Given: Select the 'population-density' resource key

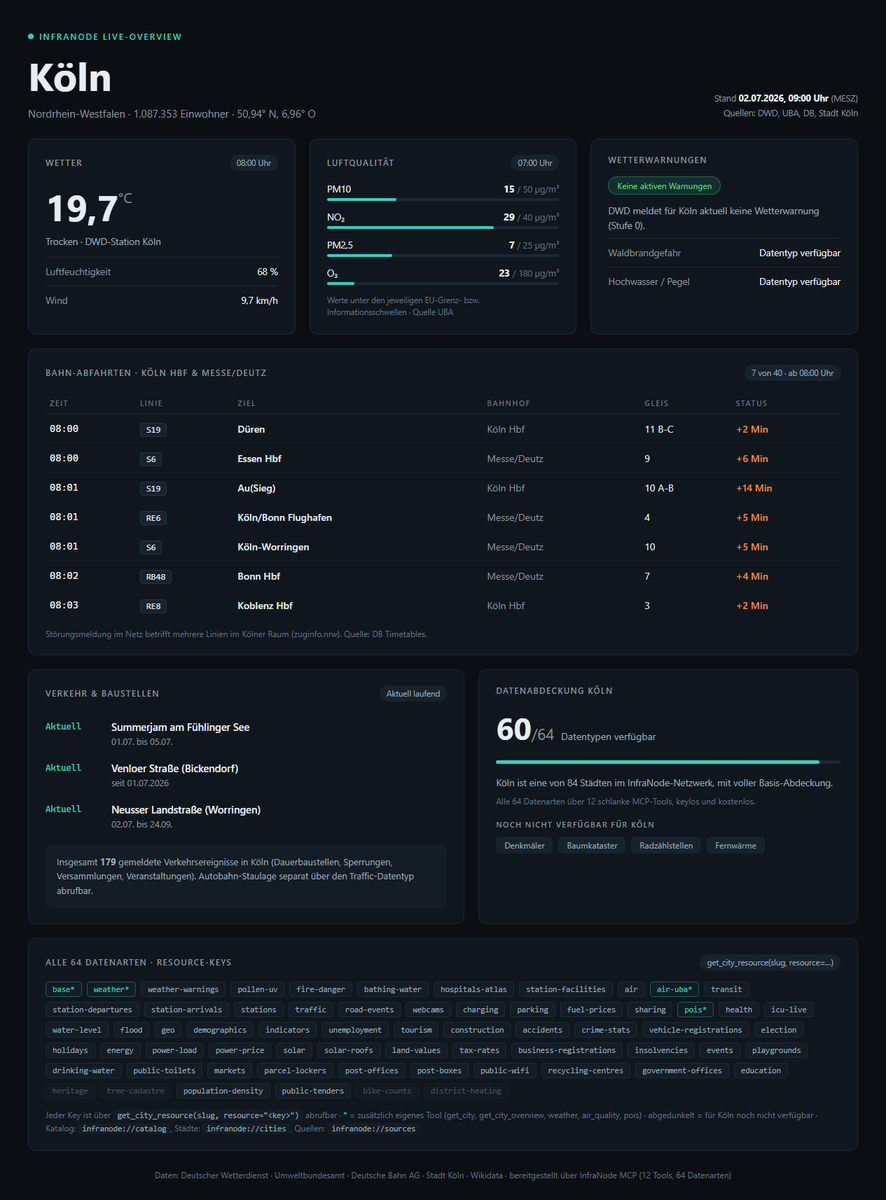Looking at the screenshot, I should coord(224,1091).
